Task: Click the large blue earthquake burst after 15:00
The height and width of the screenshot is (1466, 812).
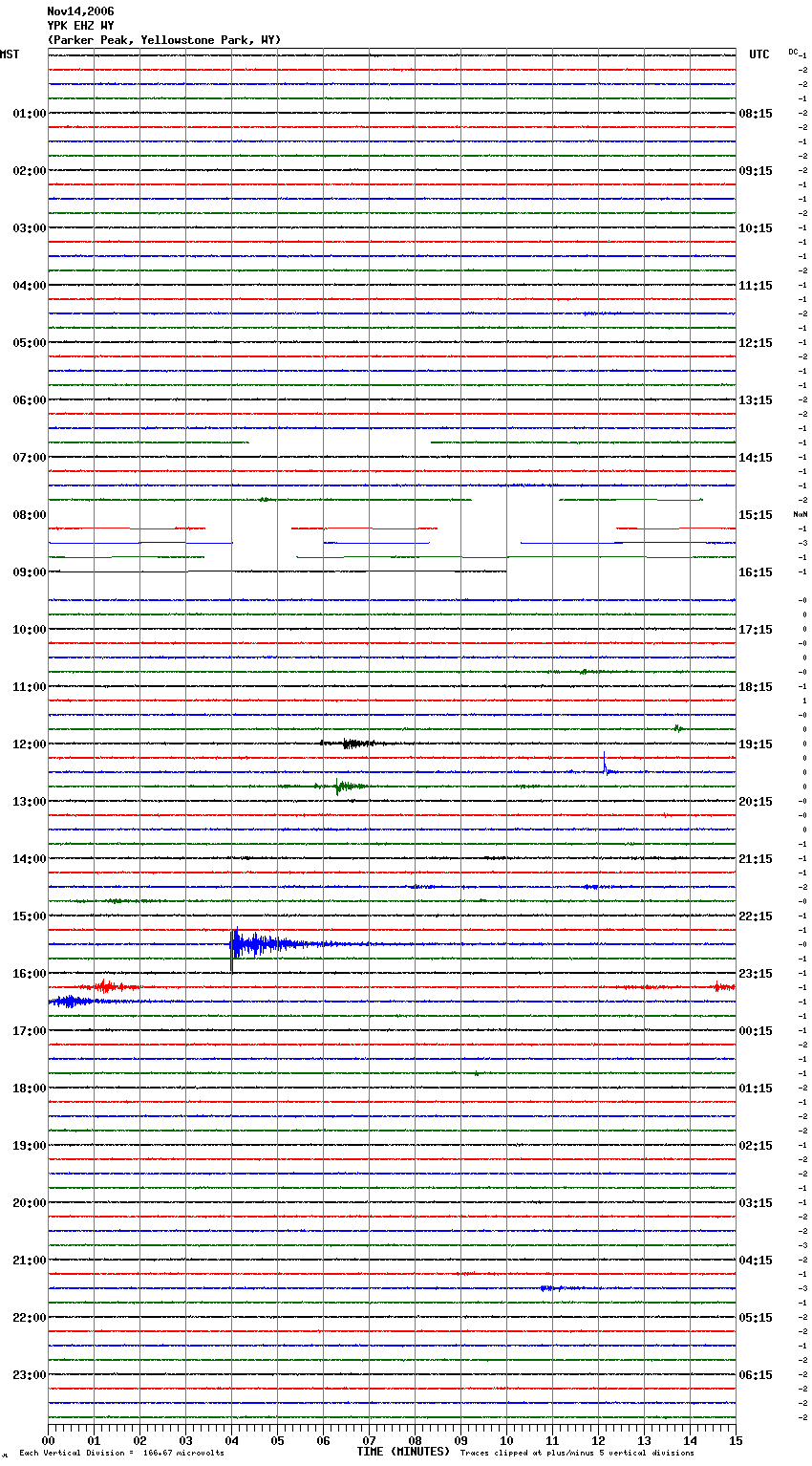Action: click(x=277, y=944)
